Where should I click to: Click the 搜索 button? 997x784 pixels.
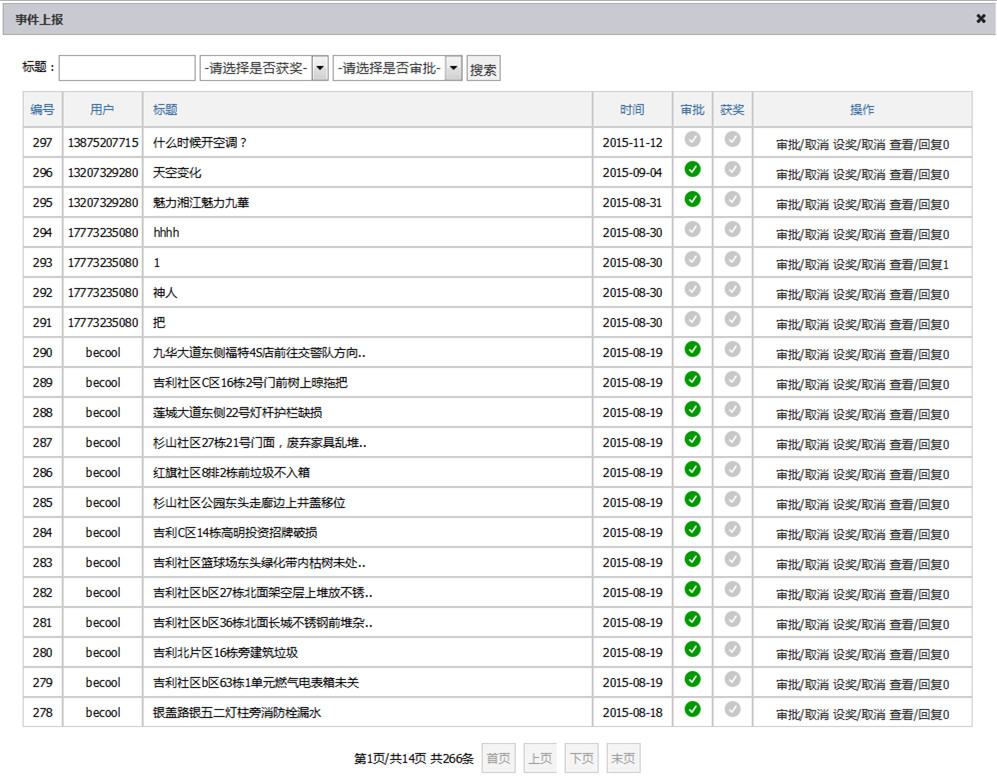[483, 69]
